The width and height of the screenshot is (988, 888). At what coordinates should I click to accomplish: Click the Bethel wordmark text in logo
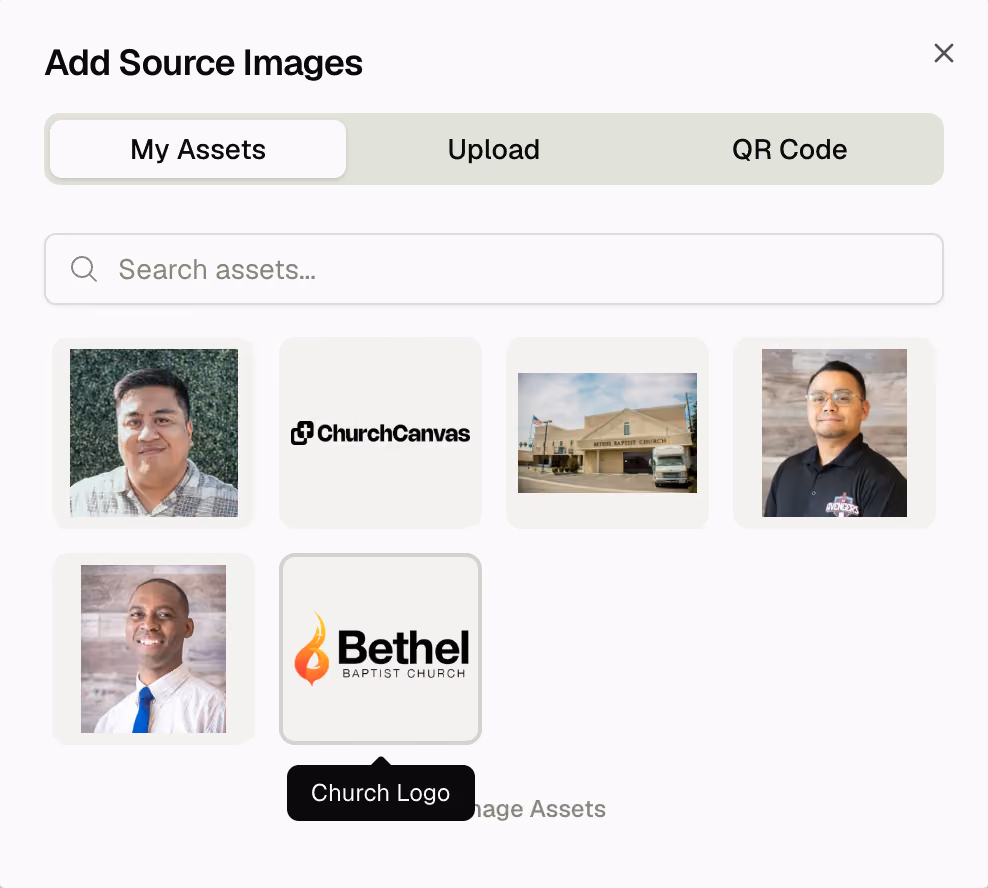[x=404, y=647]
